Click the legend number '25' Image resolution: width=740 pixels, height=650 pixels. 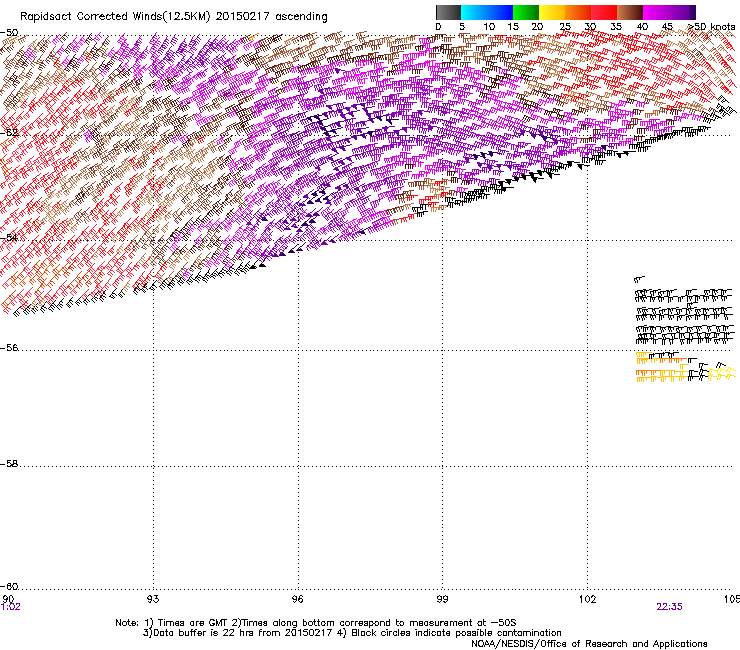(x=565, y=27)
